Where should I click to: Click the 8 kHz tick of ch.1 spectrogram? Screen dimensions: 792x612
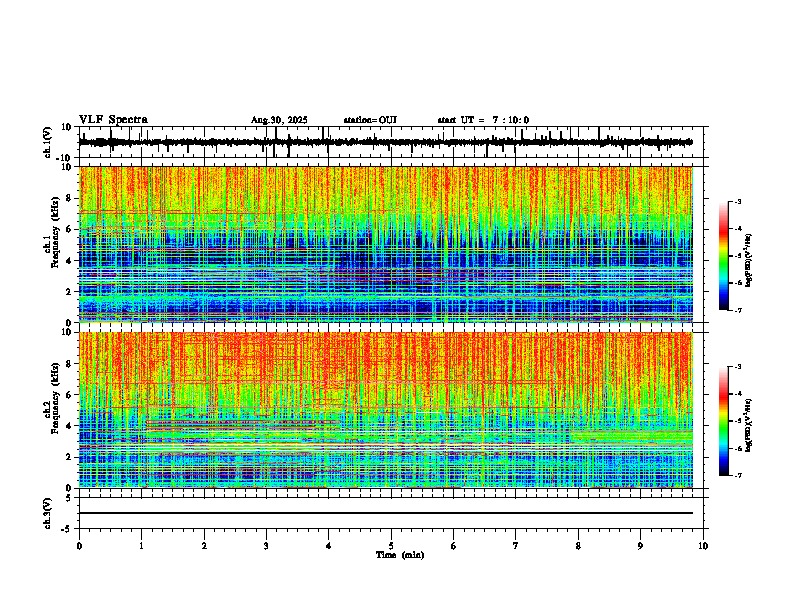tap(71, 198)
